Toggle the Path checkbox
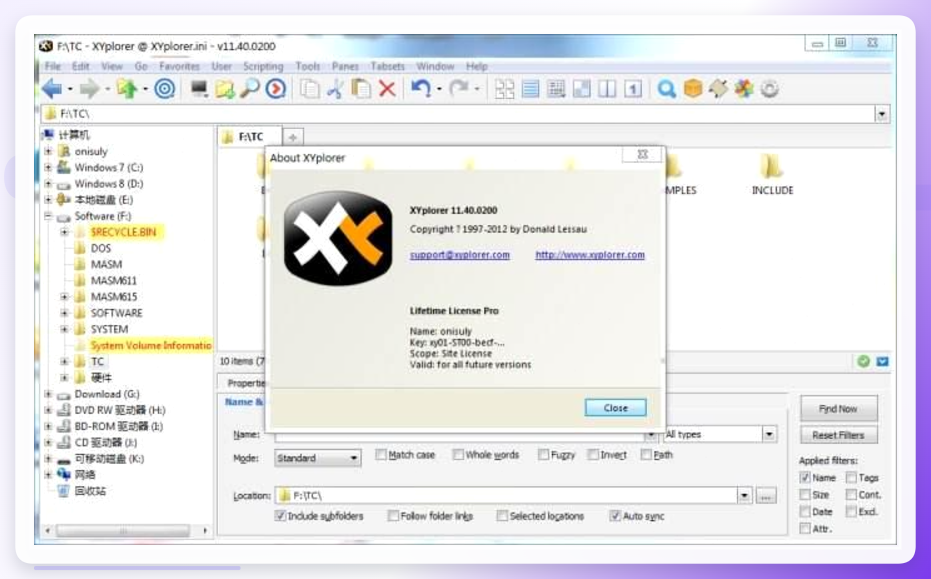This screenshot has width=931, height=579. point(646,455)
